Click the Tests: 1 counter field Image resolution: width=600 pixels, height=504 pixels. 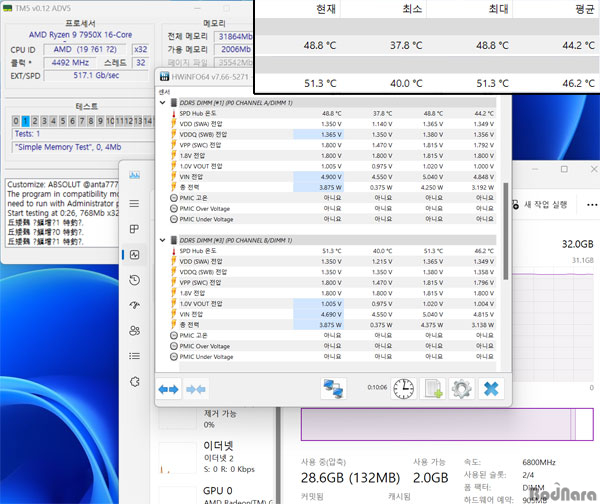click(83, 134)
